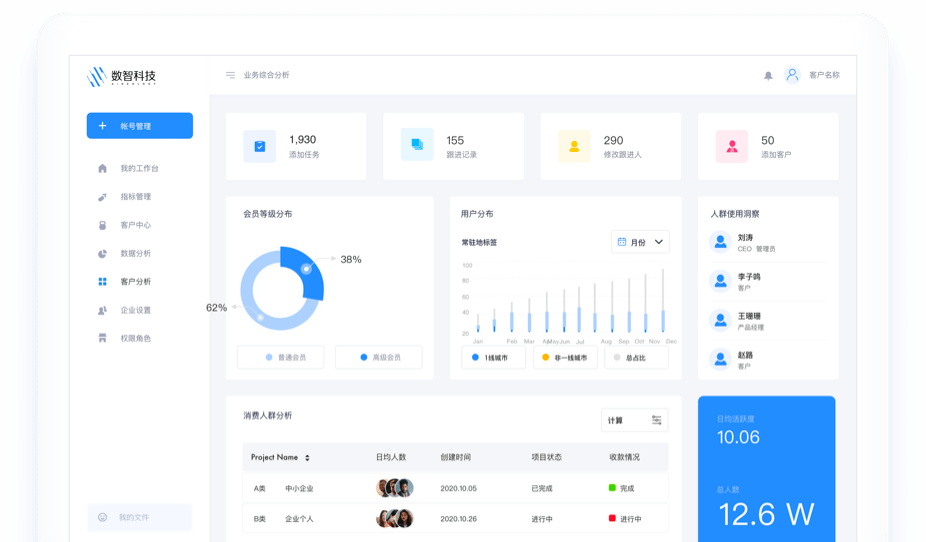Open notifications via the bell icon
Screen dimensions: 926x542
[x=768, y=76]
